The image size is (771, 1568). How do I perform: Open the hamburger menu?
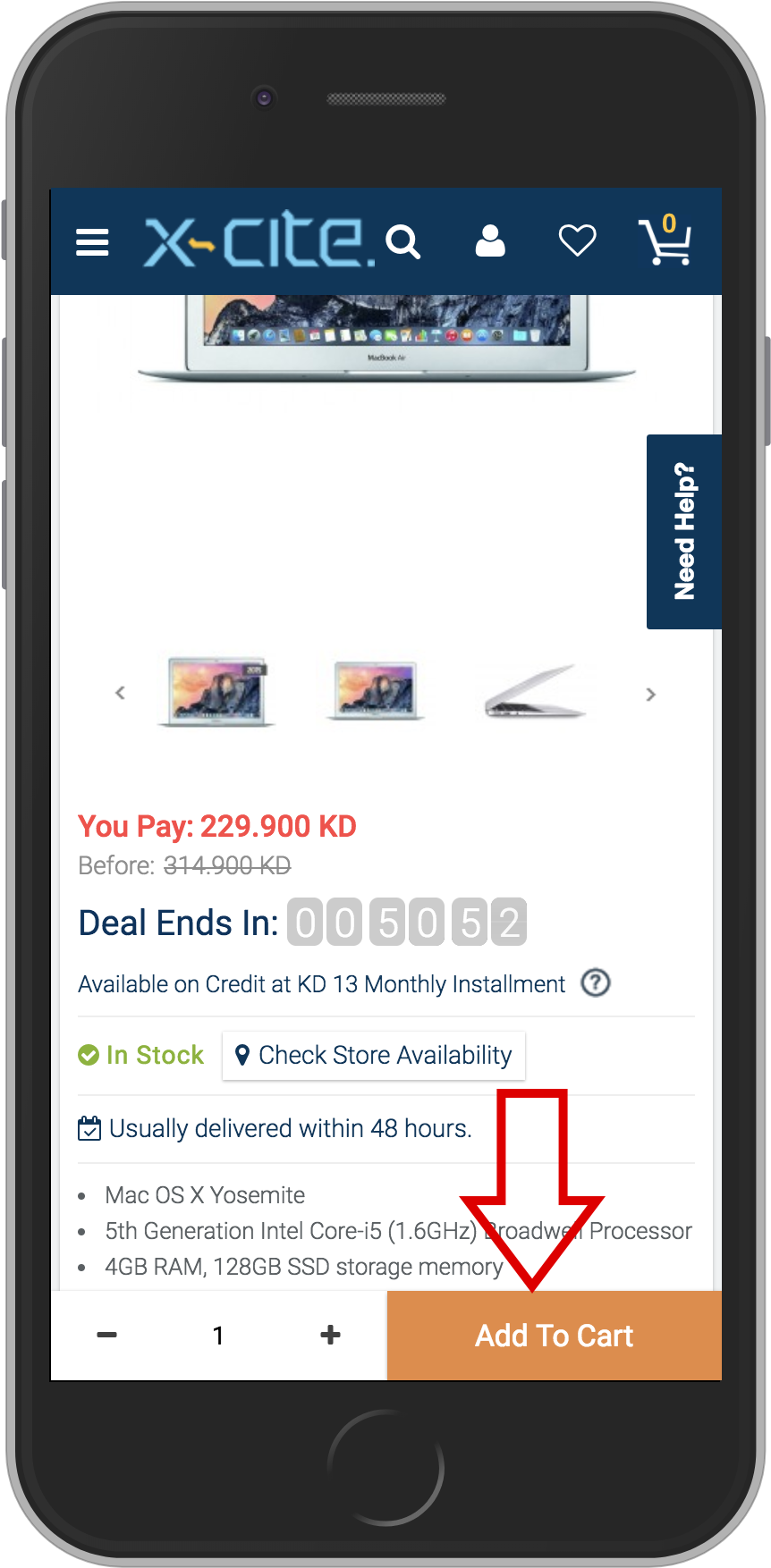(x=92, y=241)
